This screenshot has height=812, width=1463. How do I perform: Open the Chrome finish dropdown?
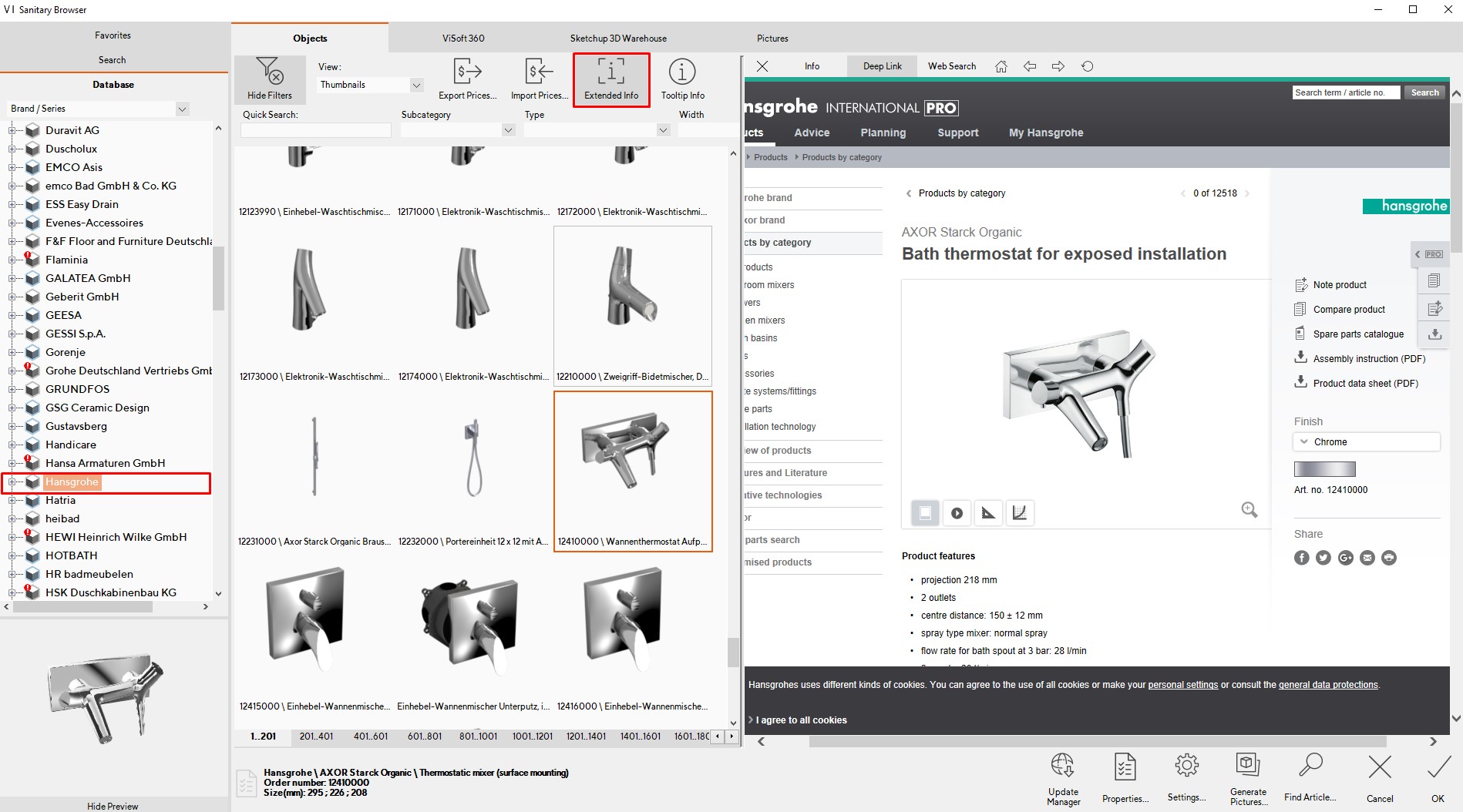[1365, 441]
